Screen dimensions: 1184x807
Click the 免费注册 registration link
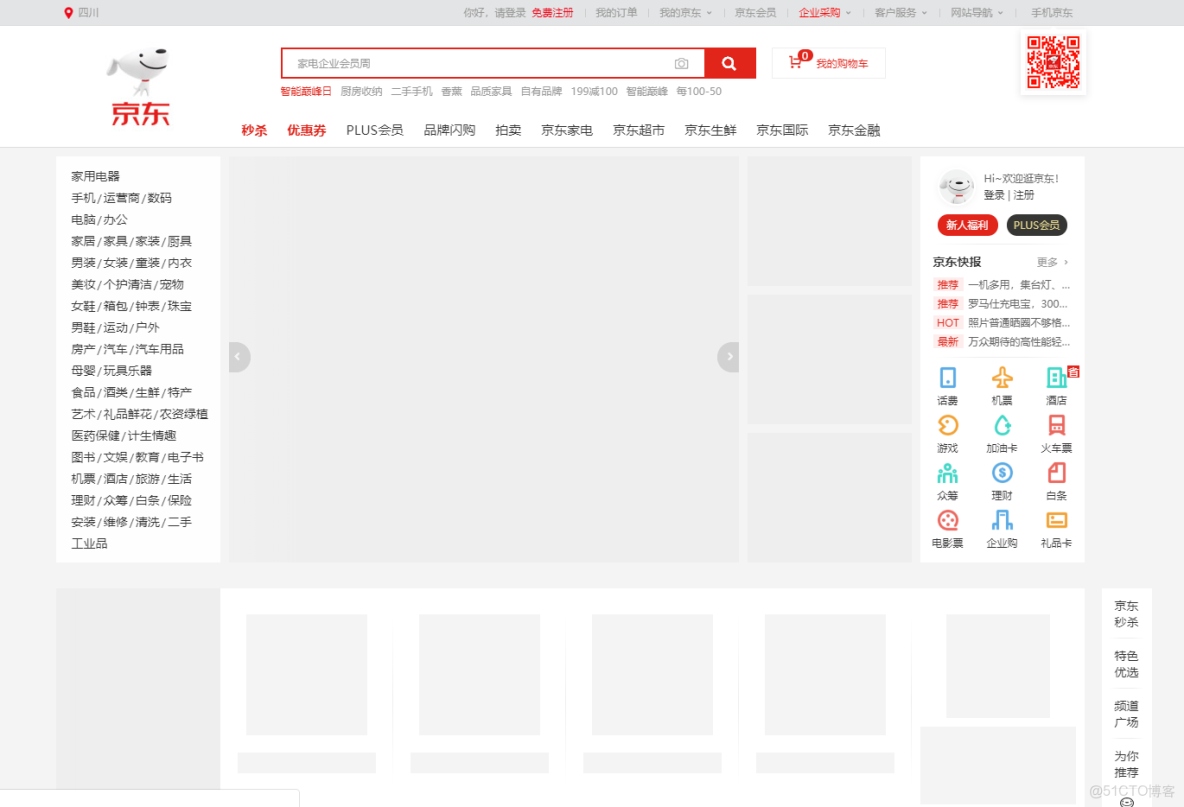pyautogui.click(x=553, y=12)
